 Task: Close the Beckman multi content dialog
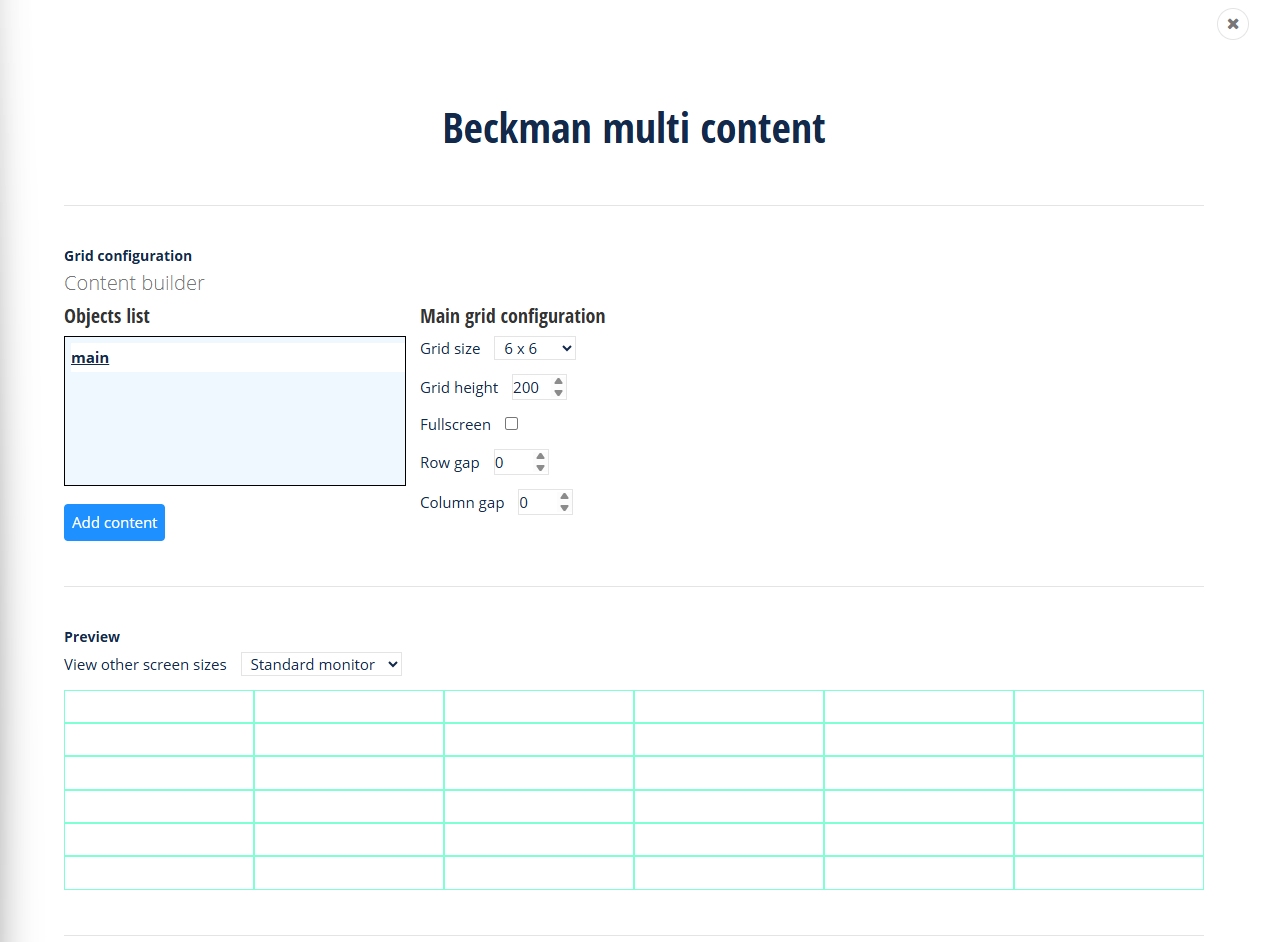1232,24
